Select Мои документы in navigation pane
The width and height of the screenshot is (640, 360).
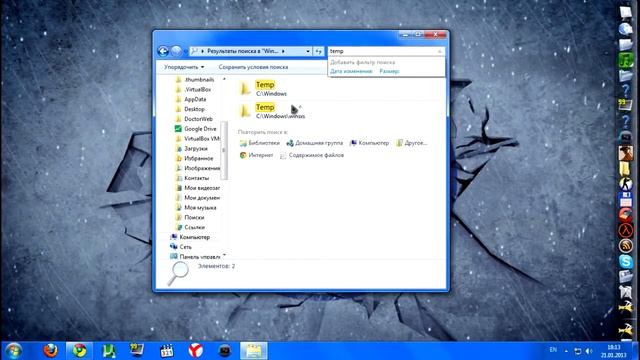[x=201, y=198]
